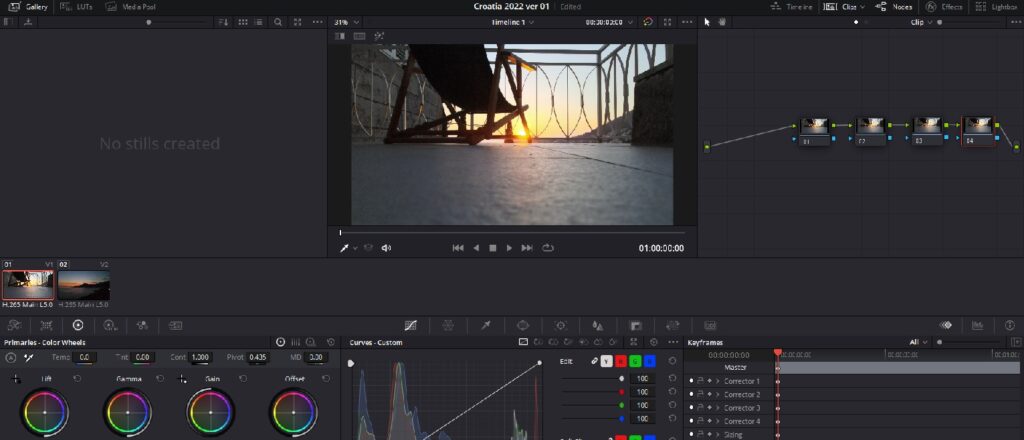Toggle loop playback in viewer
The height and width of the screenshot is (440, 1024).
click(x=547, y=248)
